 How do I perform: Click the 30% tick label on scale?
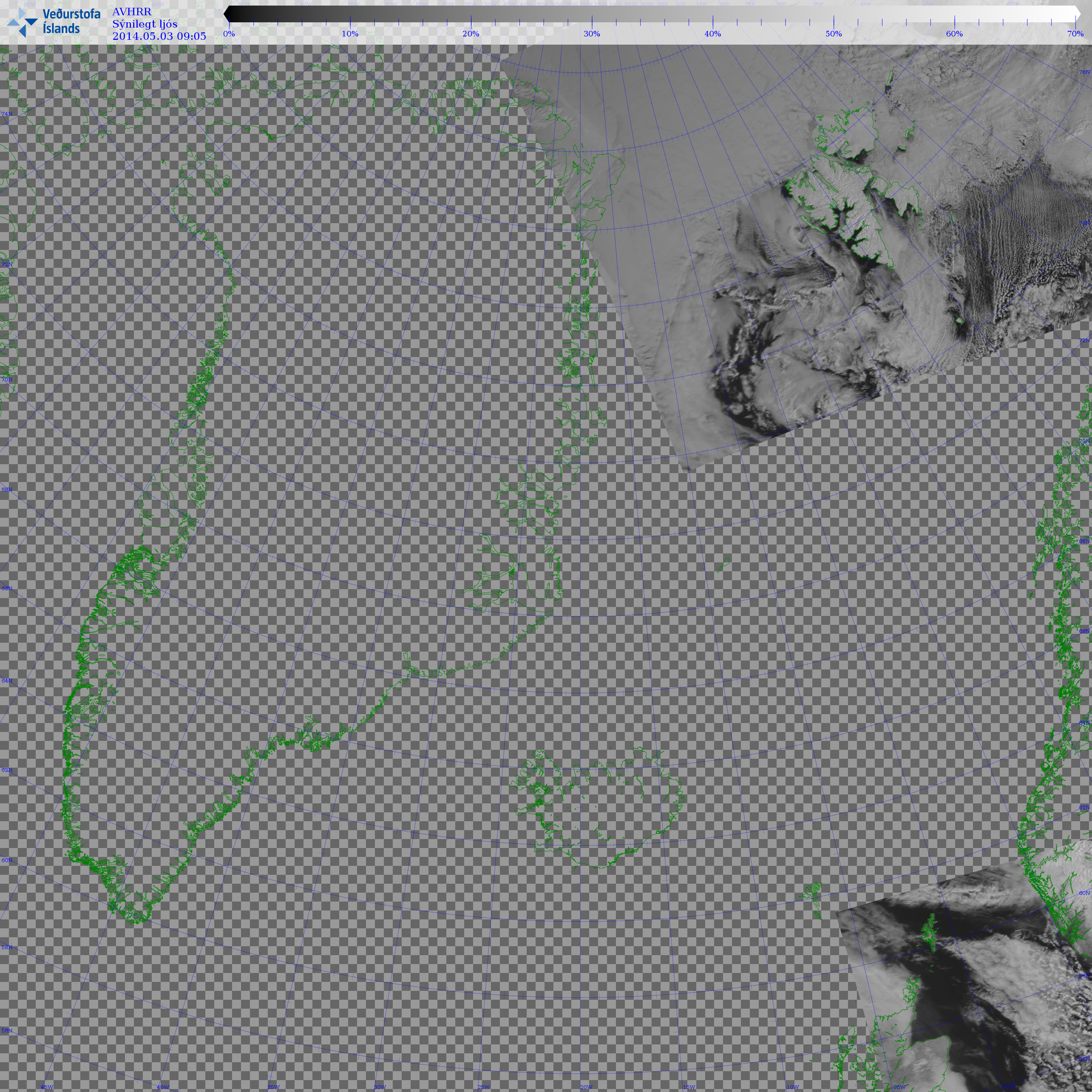click(592, 34)
